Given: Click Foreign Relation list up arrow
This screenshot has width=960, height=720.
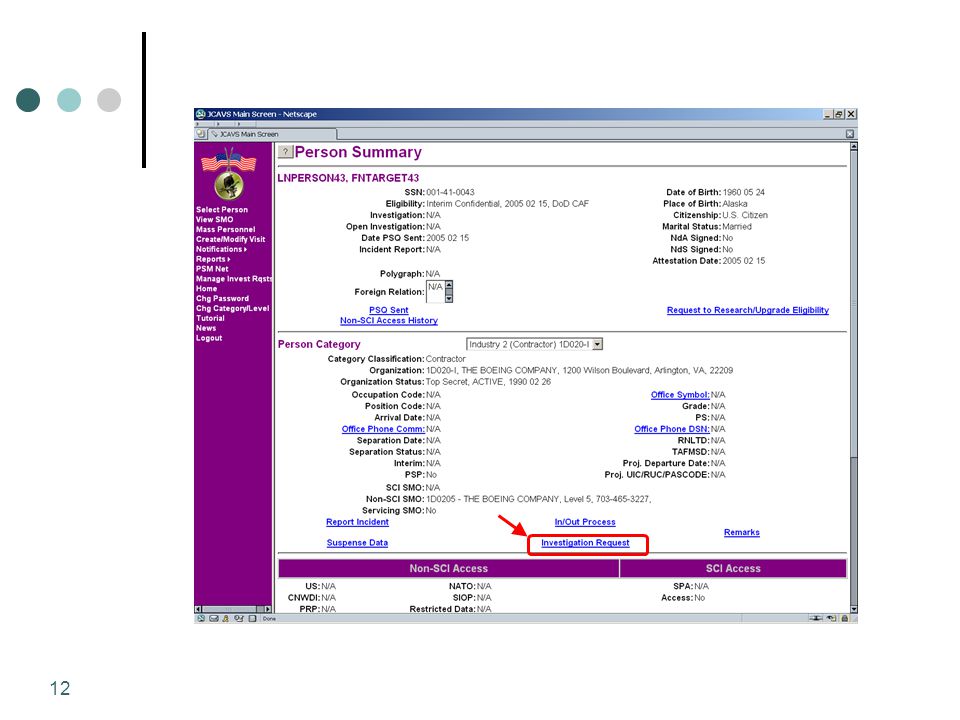Looking at the screenshot, I should [449, 285].
